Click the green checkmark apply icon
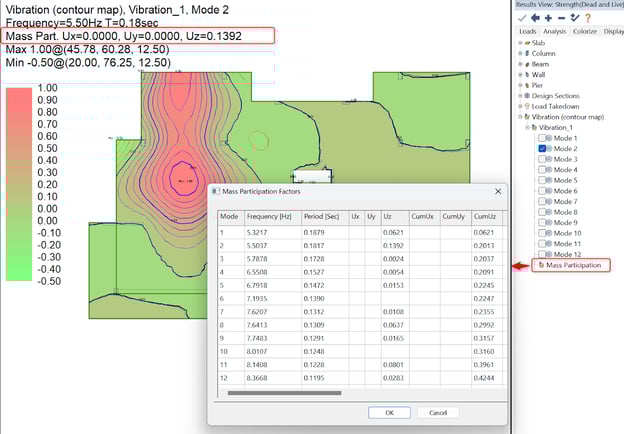Image resolution: width=624 pixels, height=434 pixels. point(521,17)
